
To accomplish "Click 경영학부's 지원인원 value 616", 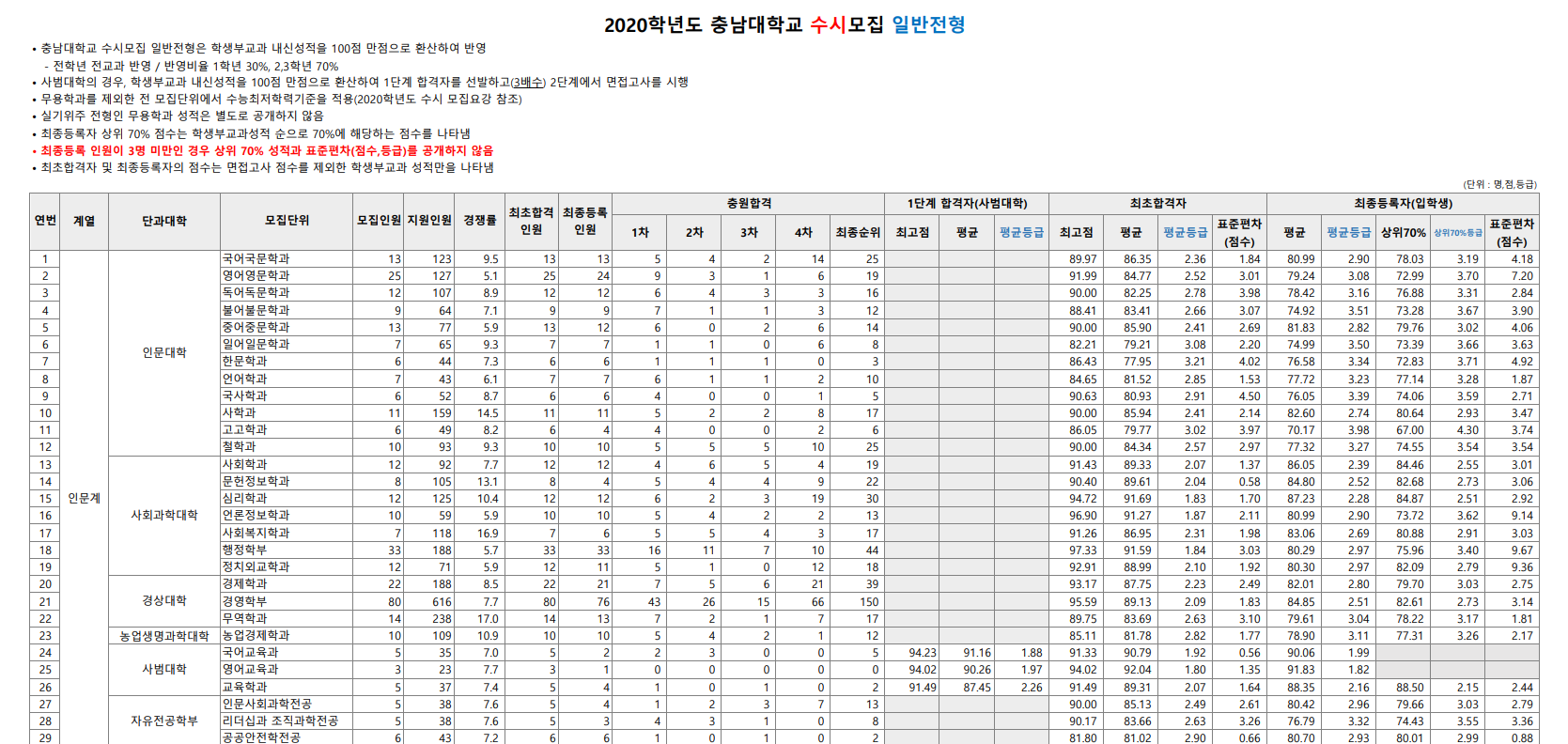I will [x=442, y=601].
